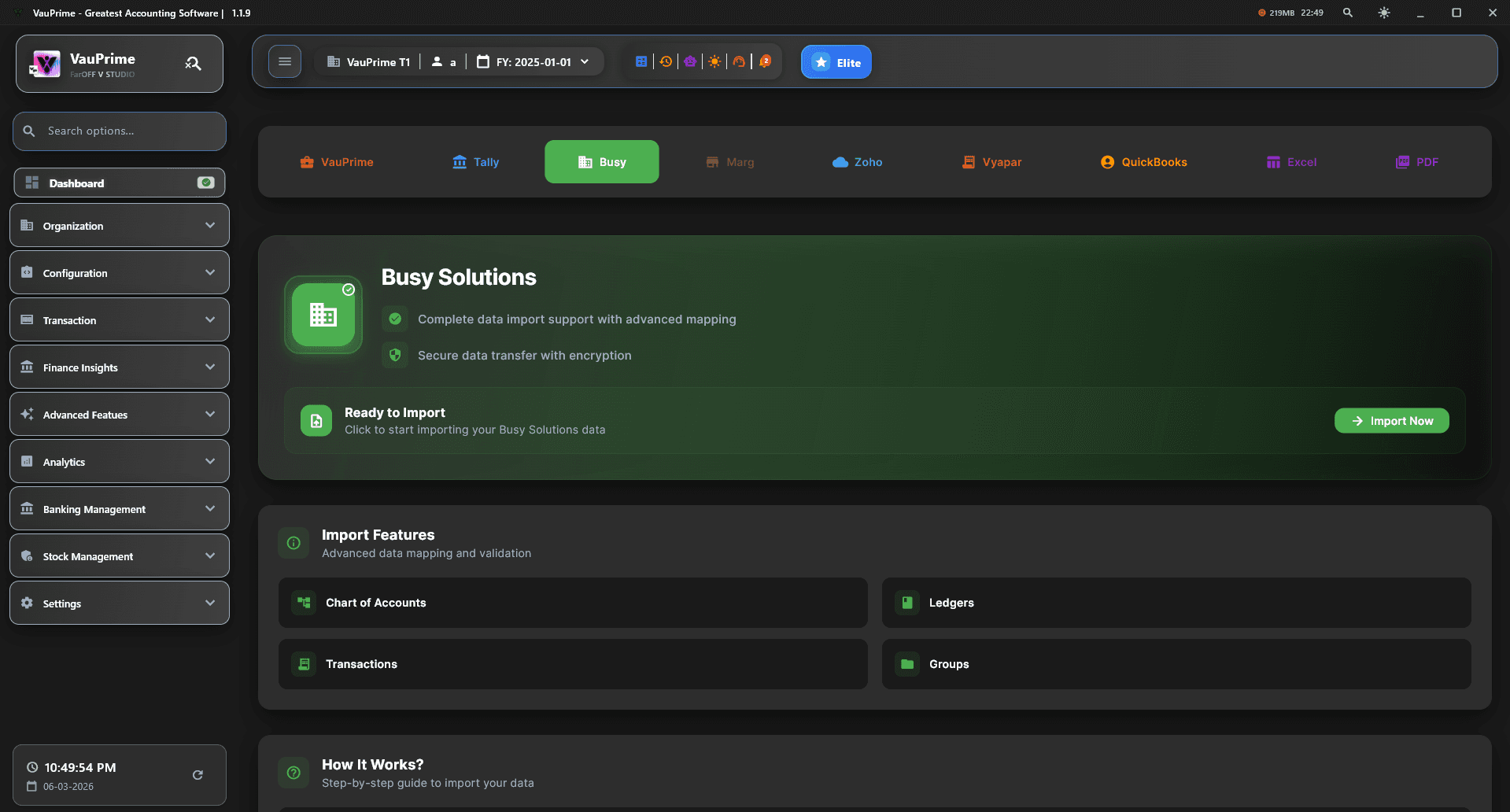This screenshot has height=812, width=1510.
Task: Expand the Finance Insights sidebar section
Action: [x=120, y=367]
